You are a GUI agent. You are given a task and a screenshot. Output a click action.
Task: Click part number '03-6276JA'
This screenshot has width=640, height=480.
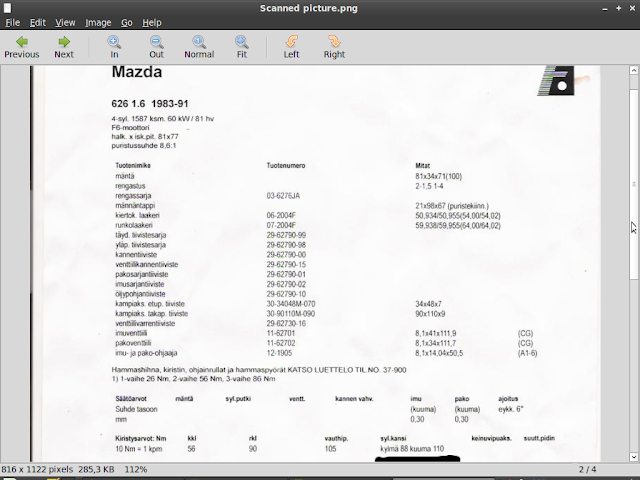(x=283, y=196)
